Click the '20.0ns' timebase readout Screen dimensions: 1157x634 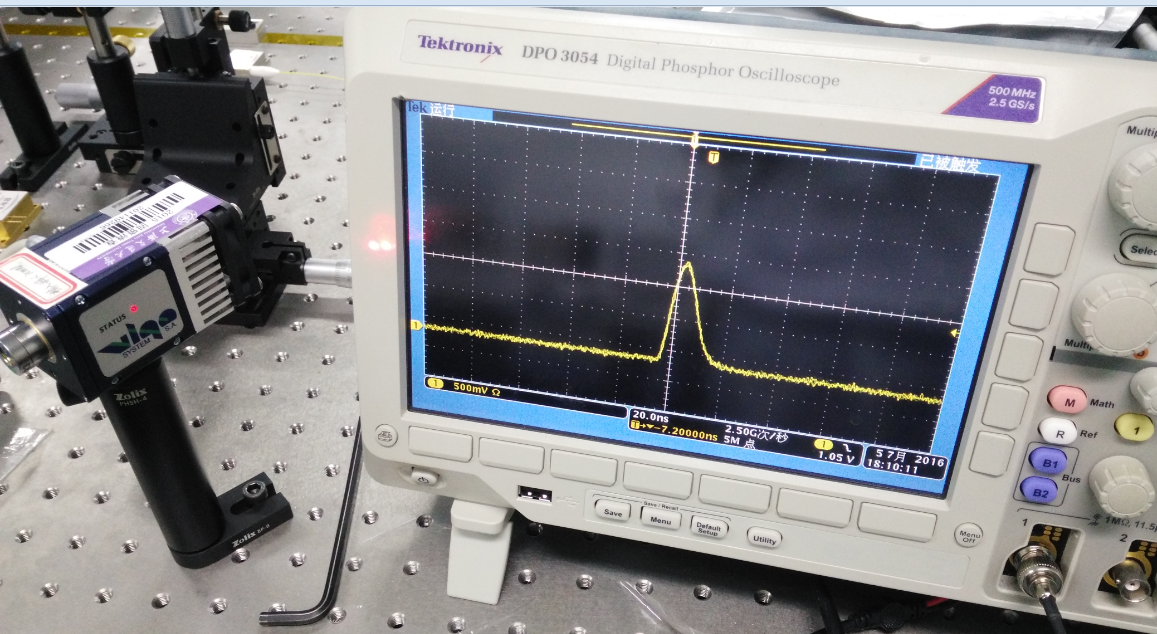650,416
